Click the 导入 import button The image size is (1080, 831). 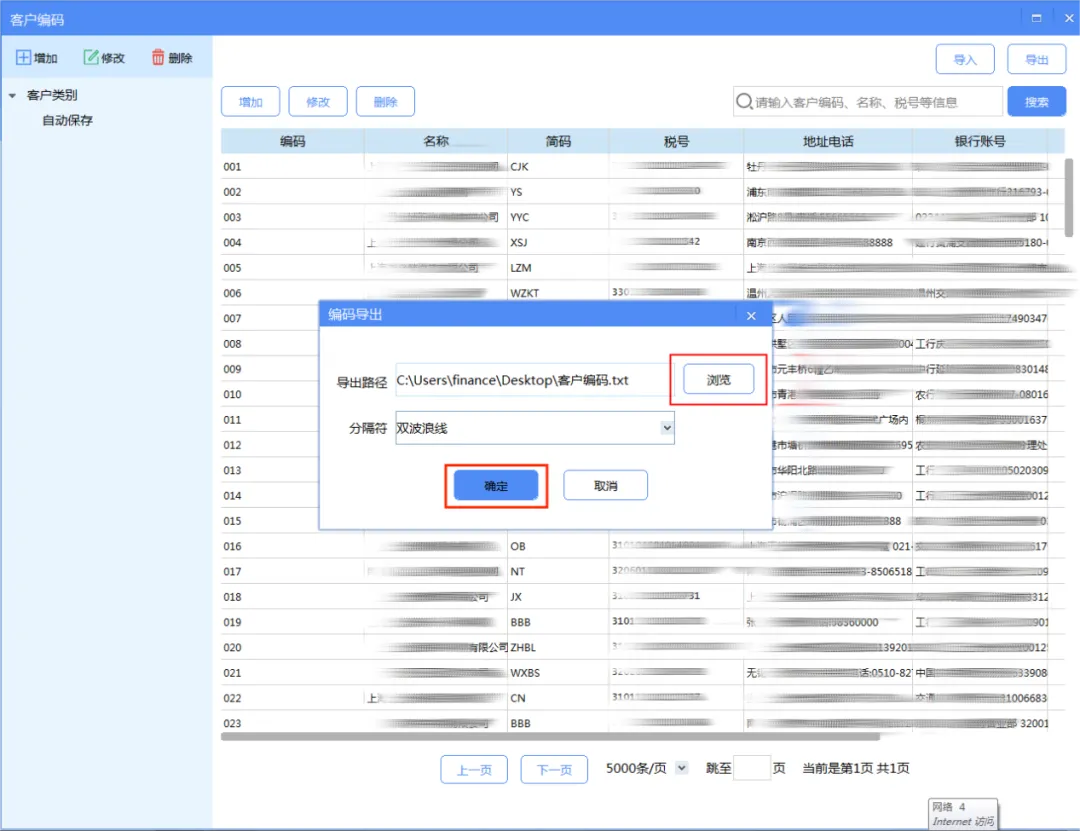point(964,59)
